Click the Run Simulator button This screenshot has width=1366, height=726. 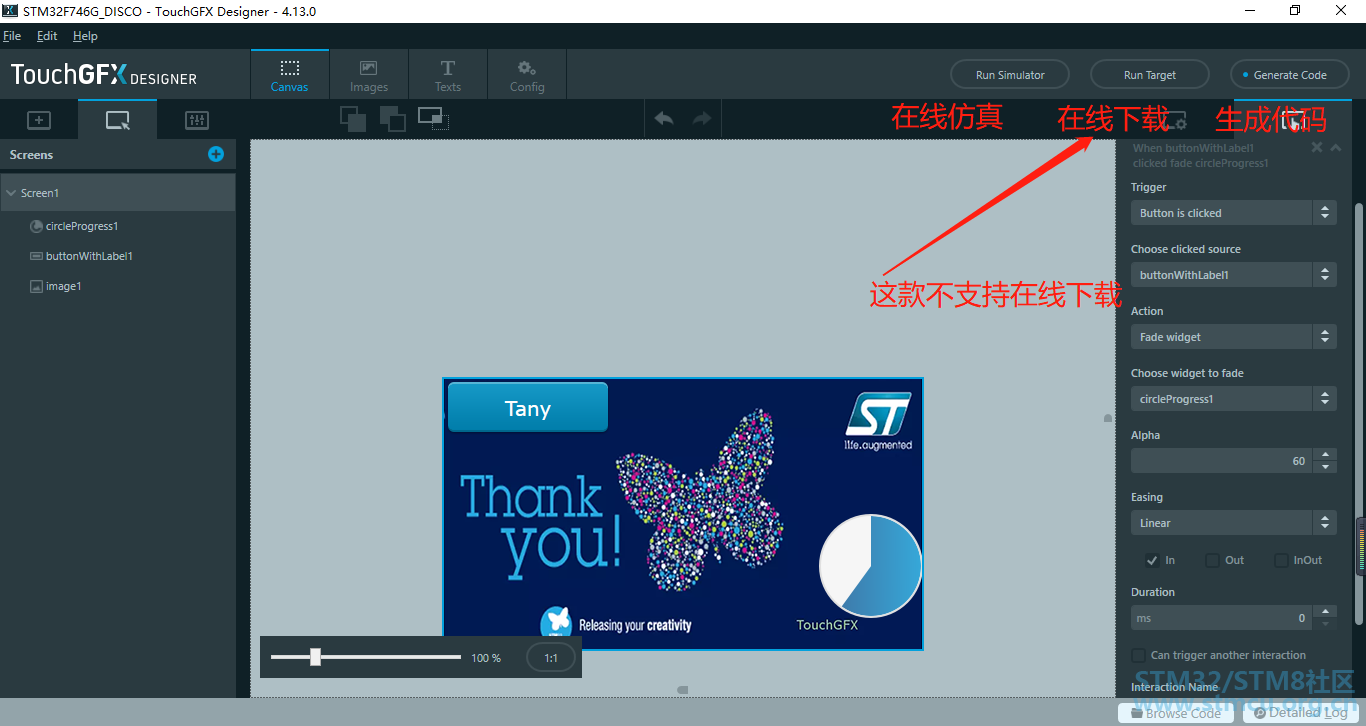pos(1010,75)
